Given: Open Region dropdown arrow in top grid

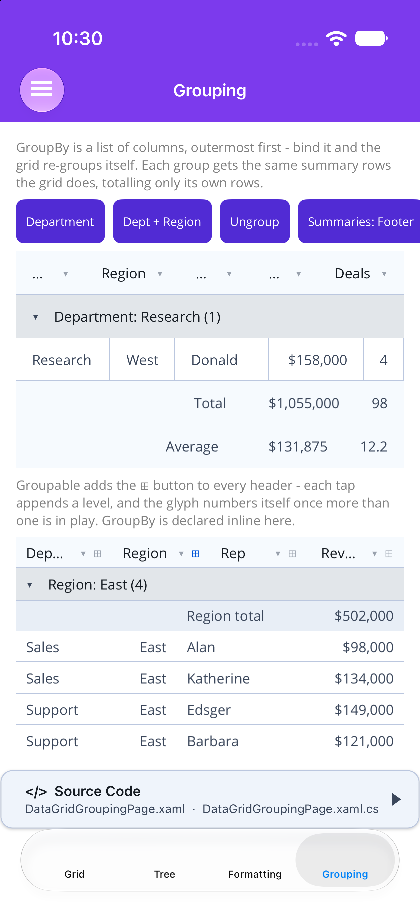Looking at the screenshot, I should tap(160, 274).
